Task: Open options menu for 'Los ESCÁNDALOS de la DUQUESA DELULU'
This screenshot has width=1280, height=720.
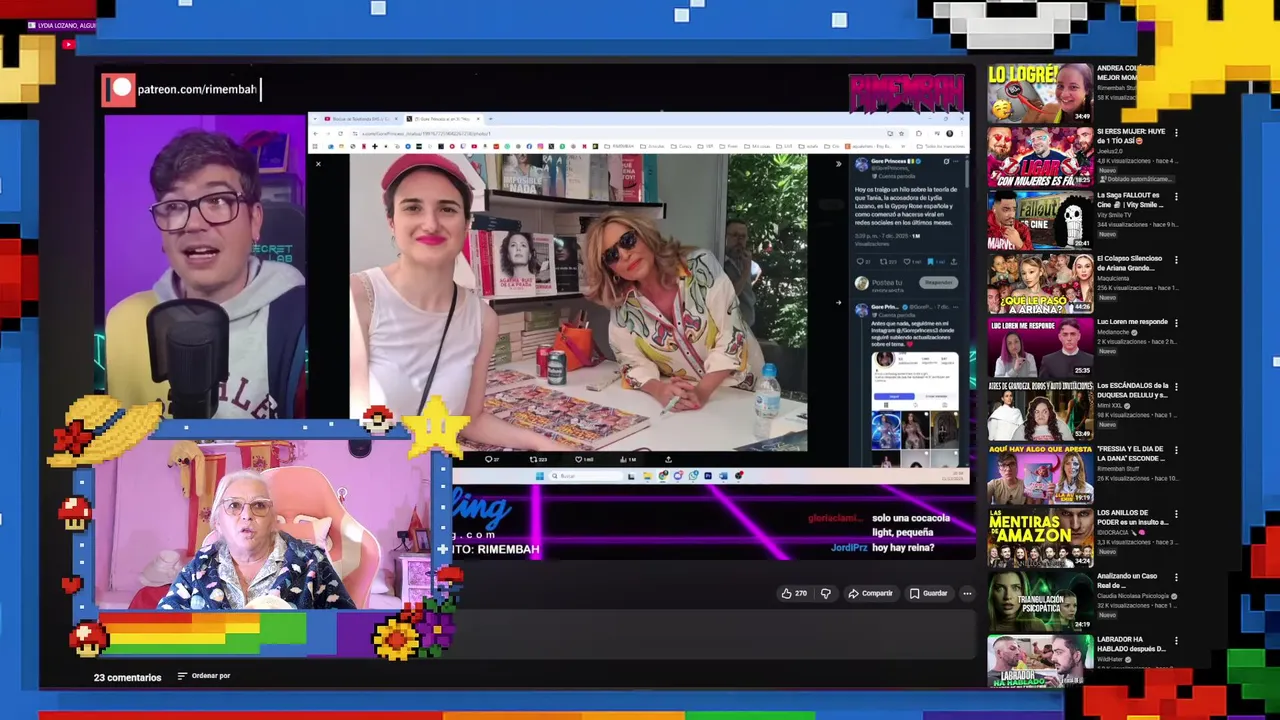Action: pyautogui.click(x=1176, y=386)
